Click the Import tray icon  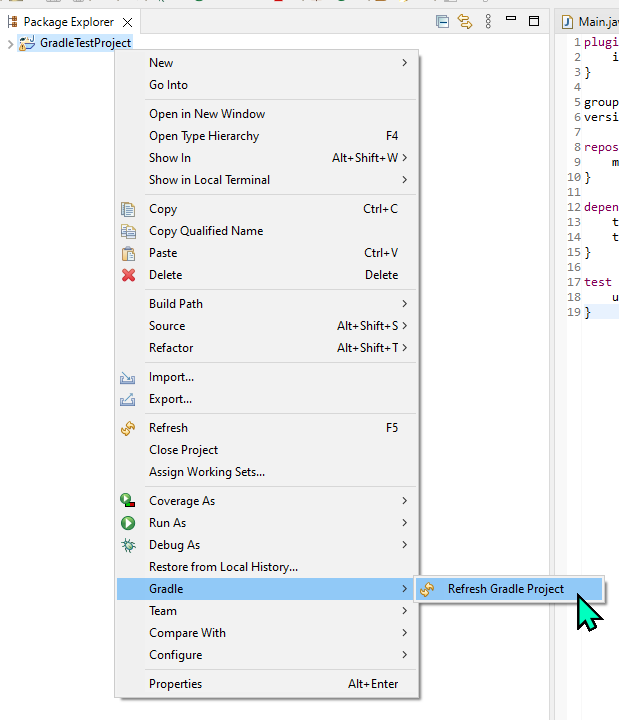tap(128, 378)
